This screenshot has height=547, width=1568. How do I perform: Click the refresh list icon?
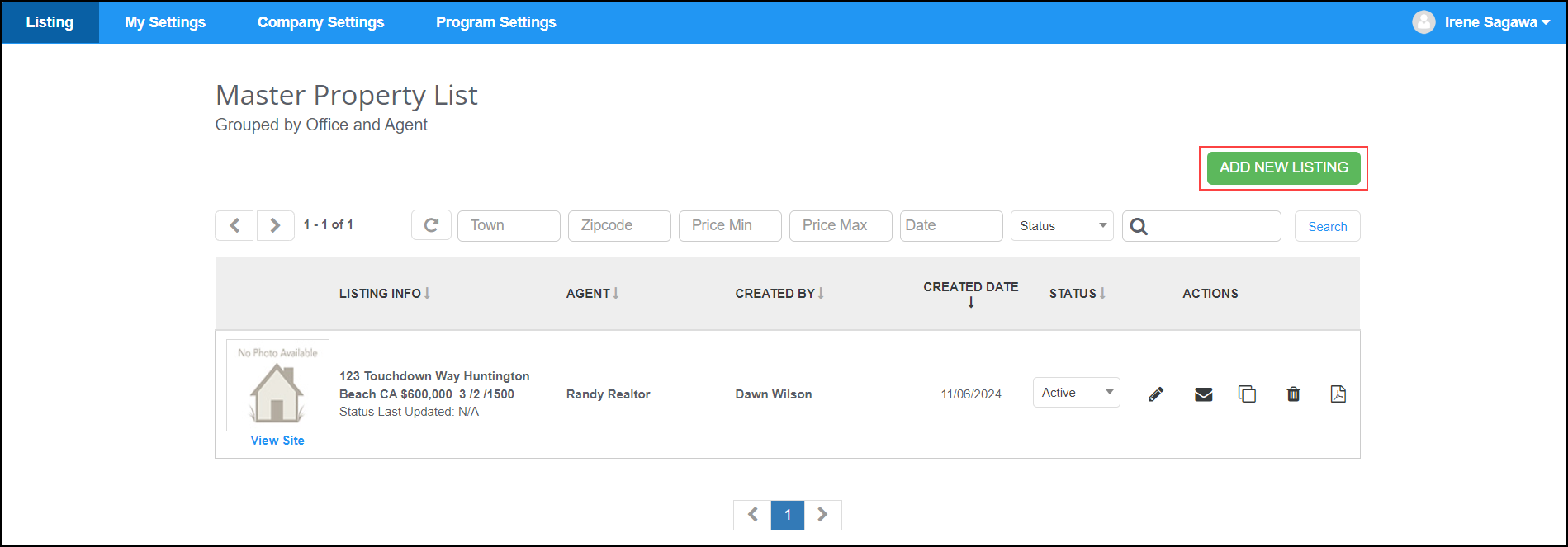pos(431,225)
